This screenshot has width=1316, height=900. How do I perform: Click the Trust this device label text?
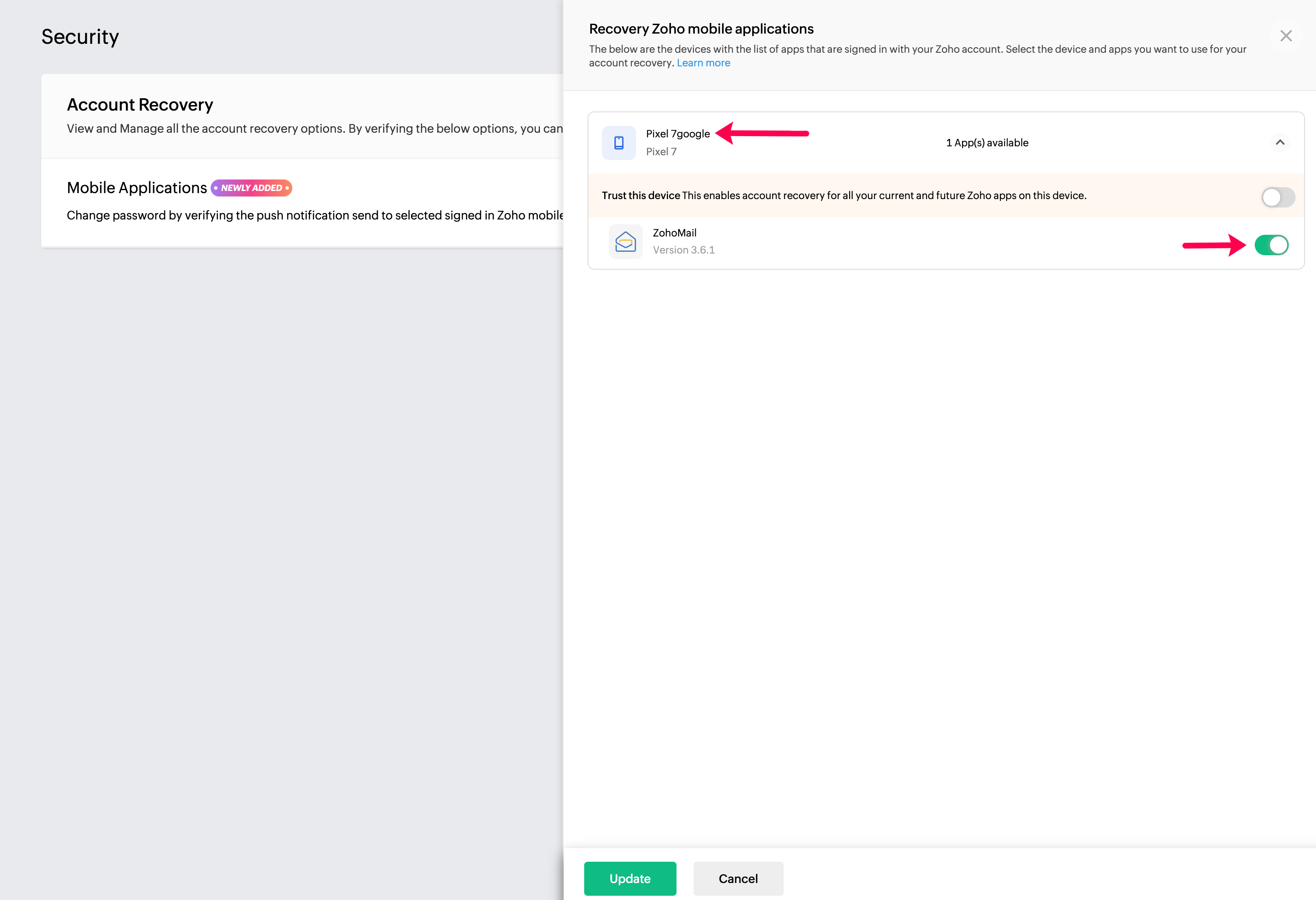(x=640, y=195)
